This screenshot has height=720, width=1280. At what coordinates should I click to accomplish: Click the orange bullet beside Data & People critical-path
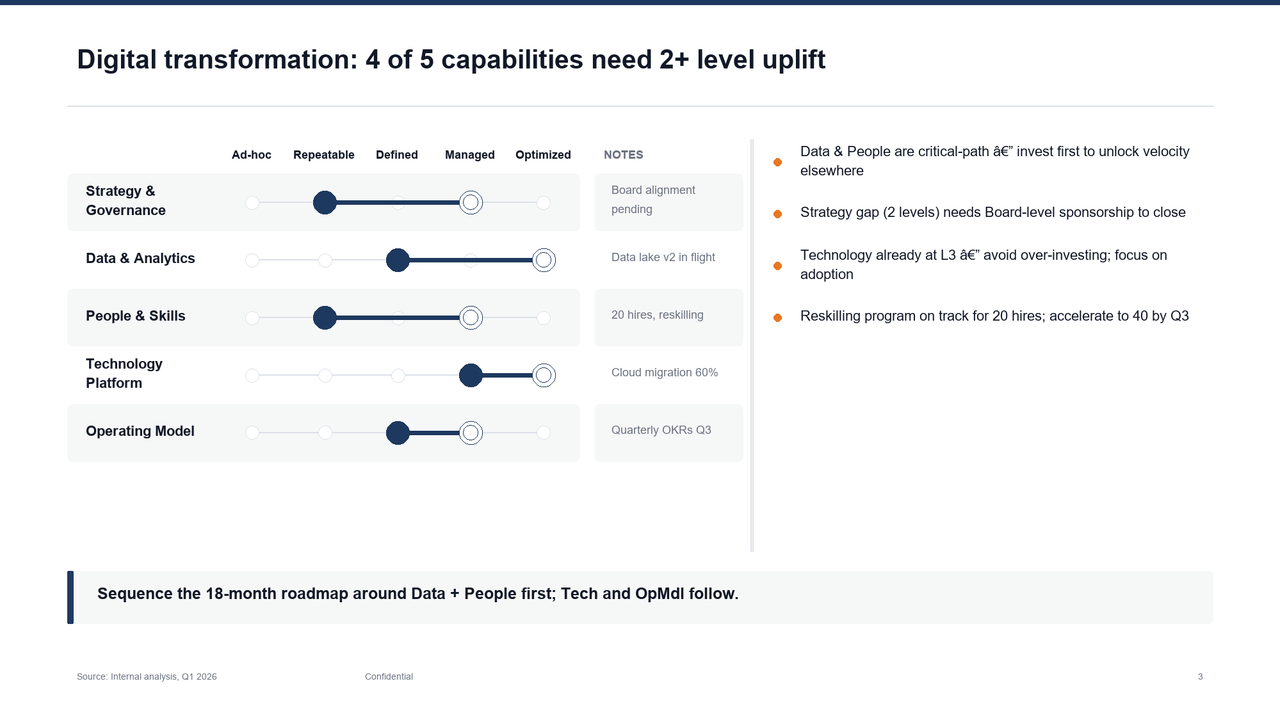click(777, 162)
